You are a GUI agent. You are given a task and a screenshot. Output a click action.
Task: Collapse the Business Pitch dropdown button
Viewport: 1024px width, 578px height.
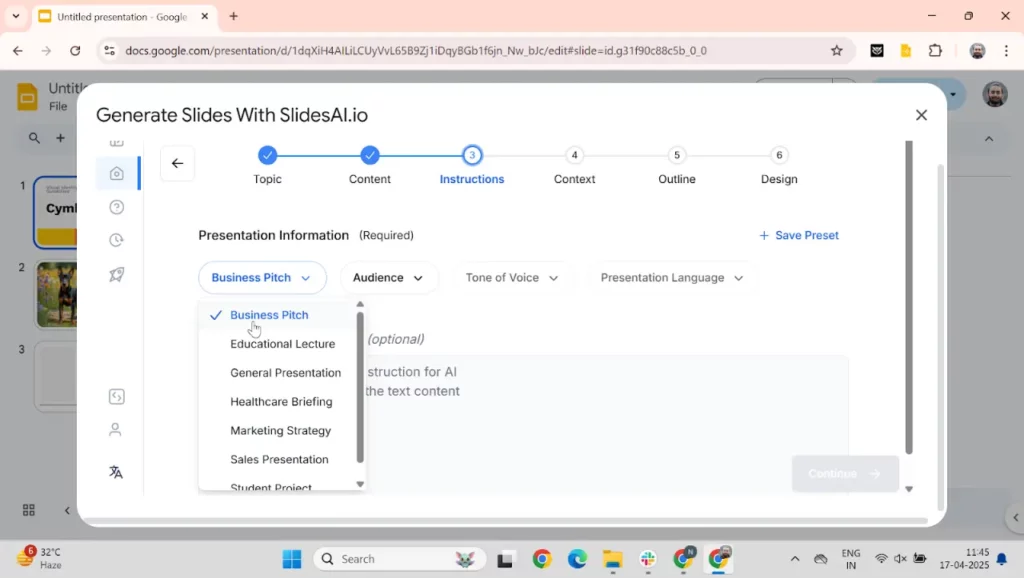tap(262, 278)
